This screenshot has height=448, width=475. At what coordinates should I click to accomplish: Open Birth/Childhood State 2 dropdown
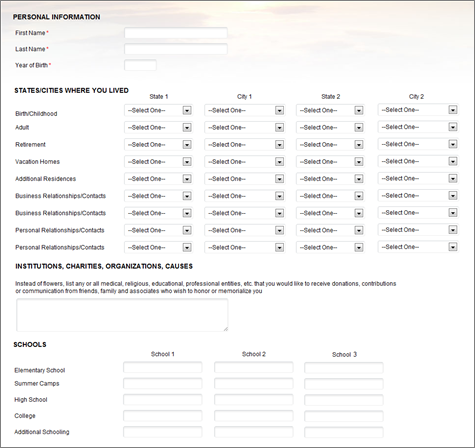point(330,110)
